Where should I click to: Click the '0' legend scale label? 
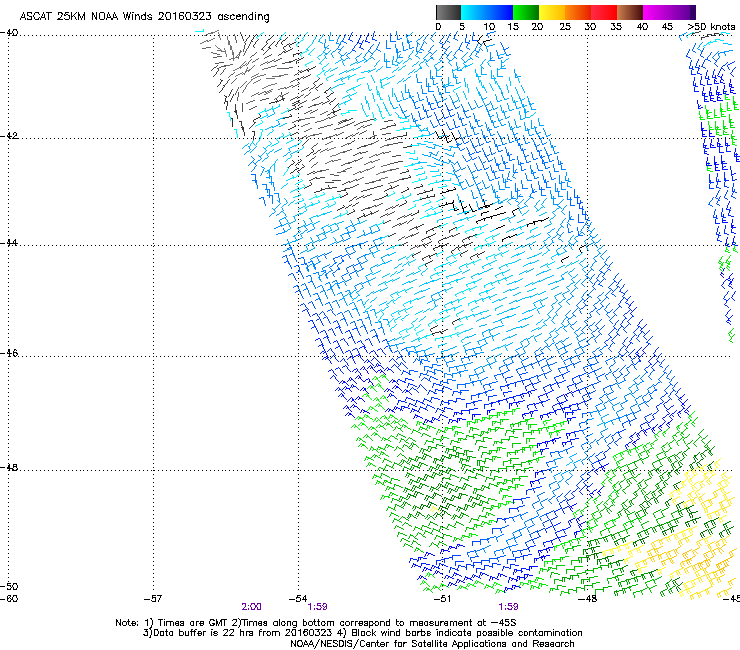pyautogui.click(x=438, y=27)
